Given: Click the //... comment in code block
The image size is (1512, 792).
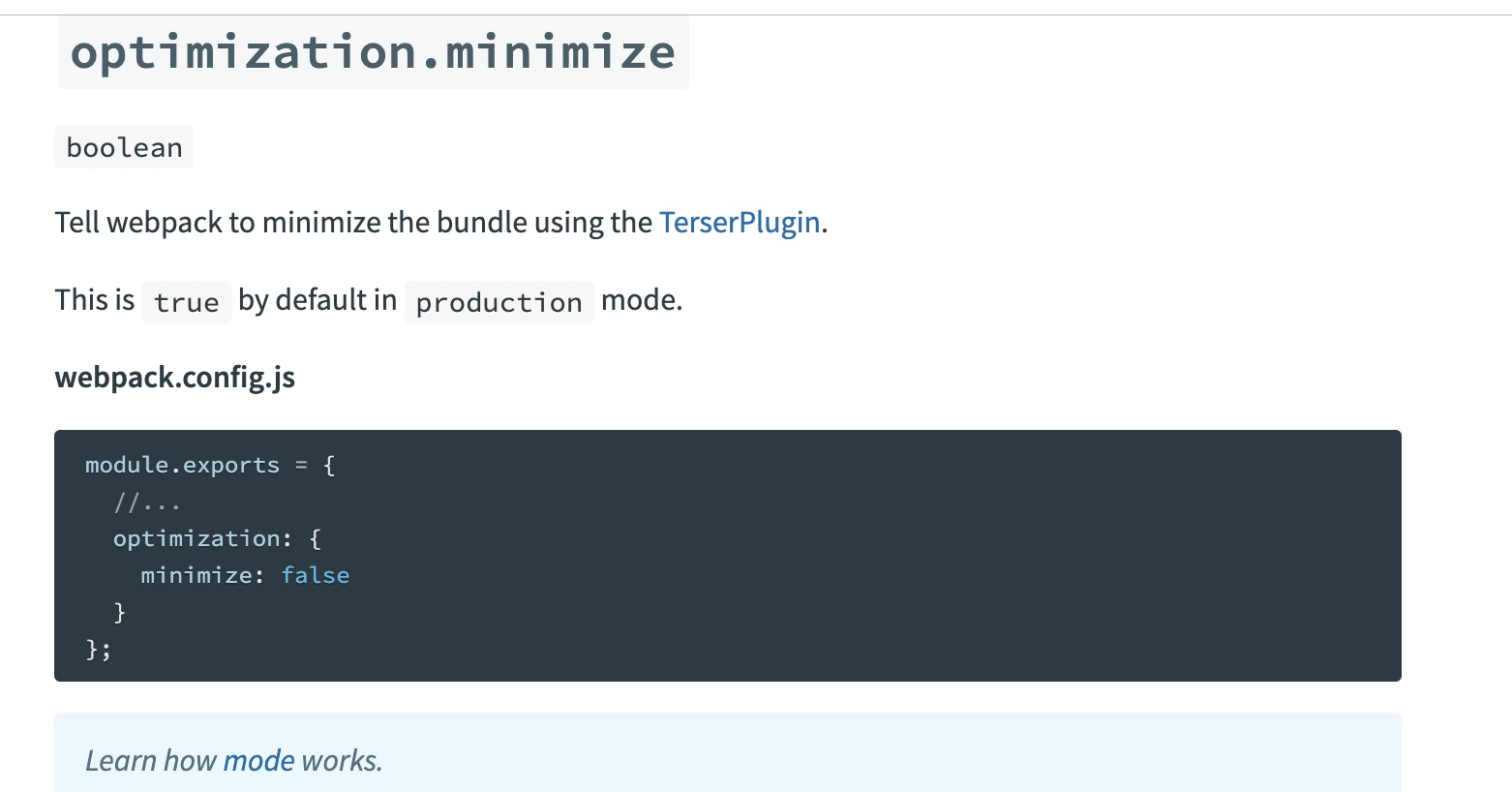Looking at the screenshot, I should tap(147, 503).
